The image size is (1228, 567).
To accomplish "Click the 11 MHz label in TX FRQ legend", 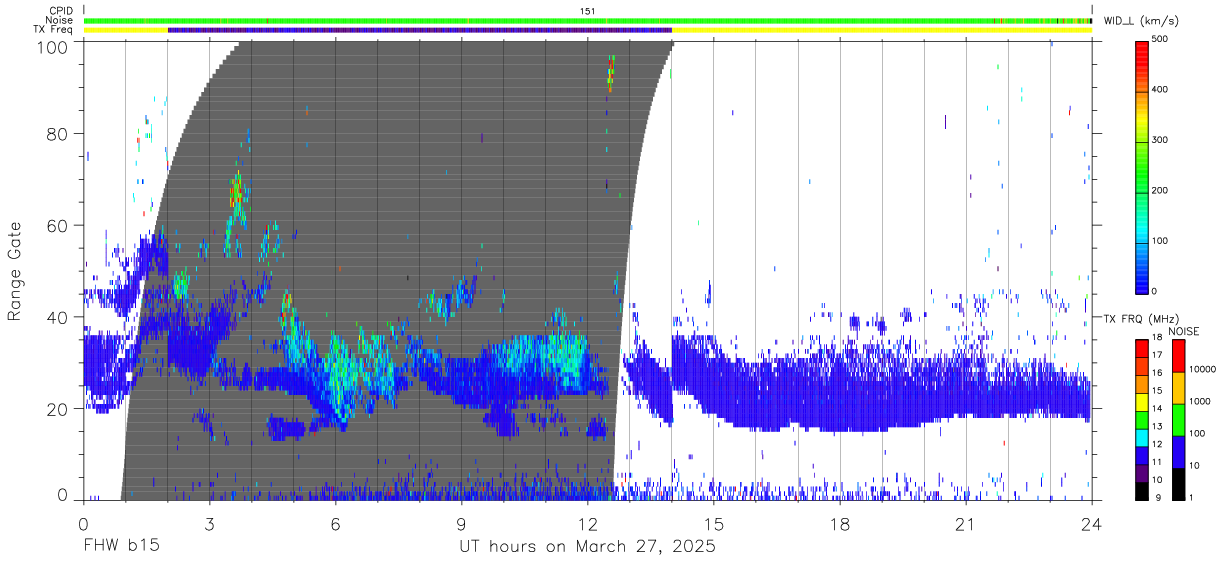I will click(x=1158, y=462).
